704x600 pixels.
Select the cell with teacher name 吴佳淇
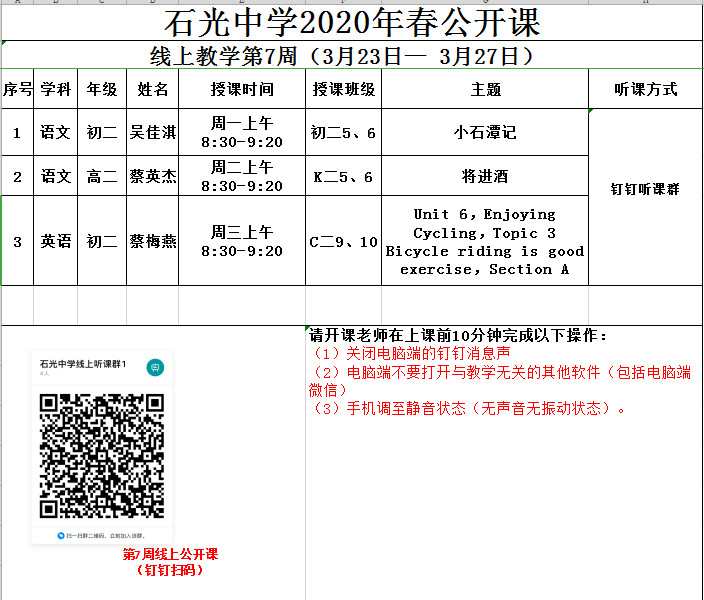pyautogui.click(x=153, y=132)
